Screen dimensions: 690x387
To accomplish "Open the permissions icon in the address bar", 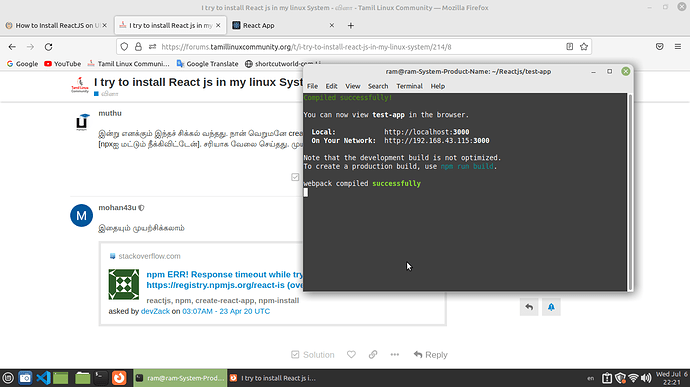I will pyautogui.click(x=152, y=47).
